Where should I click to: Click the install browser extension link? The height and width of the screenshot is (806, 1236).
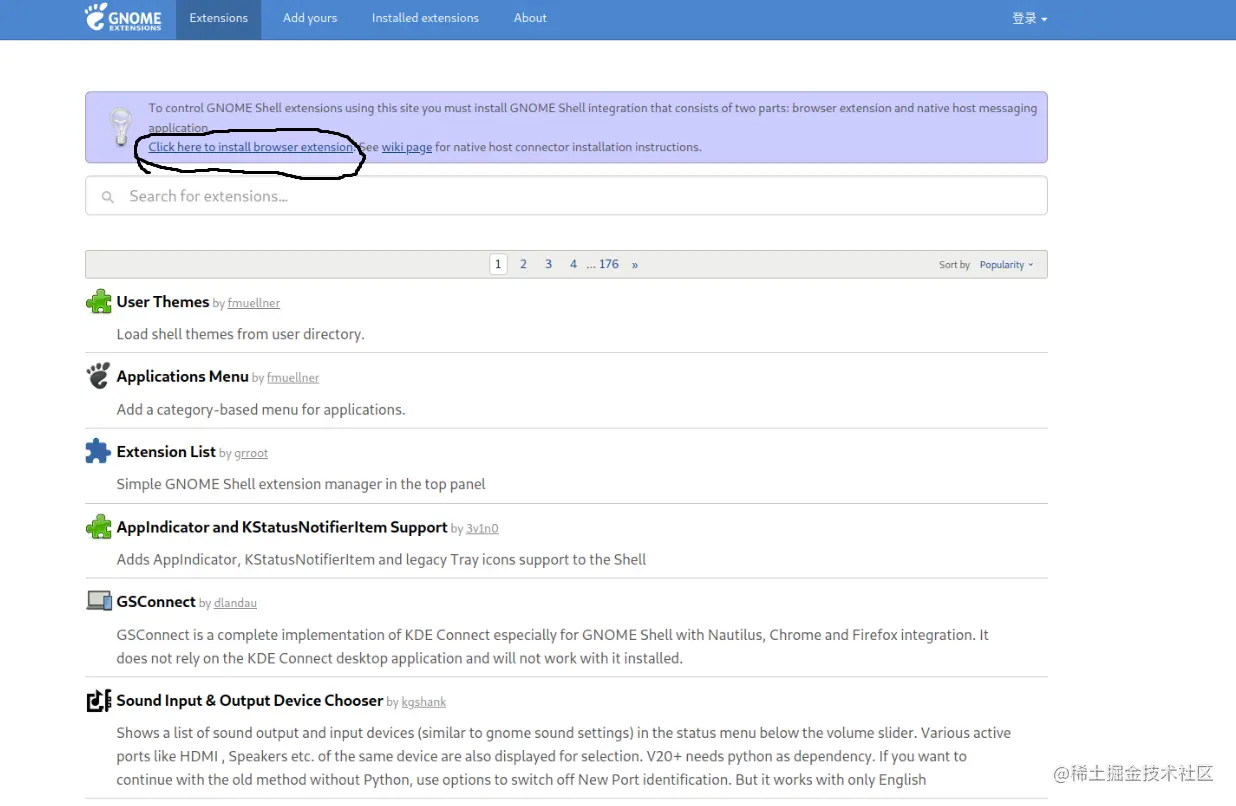[x=251, y=147]
